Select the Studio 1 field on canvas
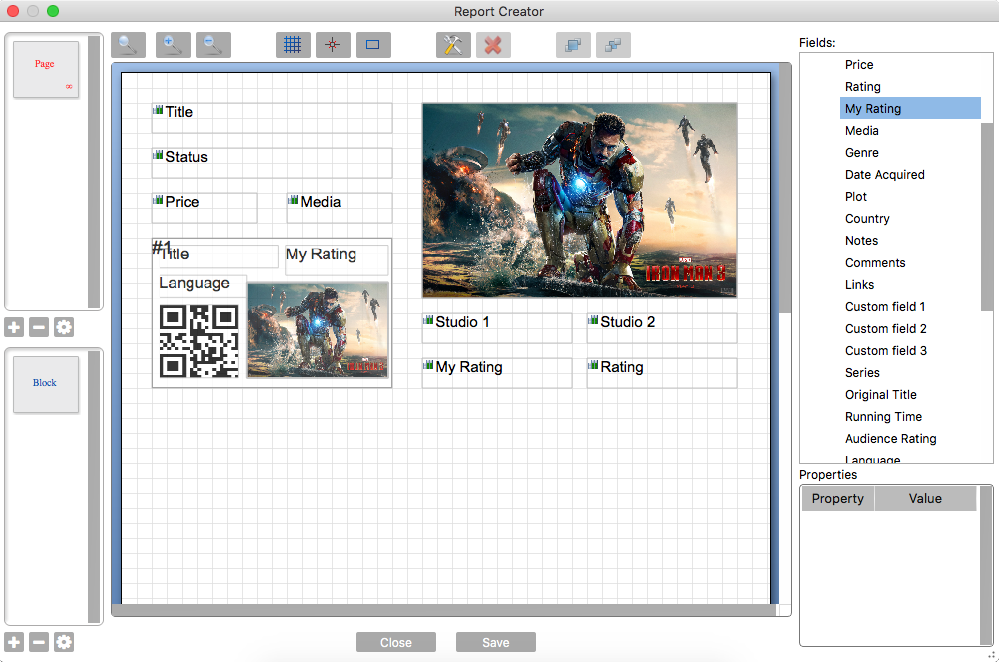 pyautogui.click(x=496, y=327)
